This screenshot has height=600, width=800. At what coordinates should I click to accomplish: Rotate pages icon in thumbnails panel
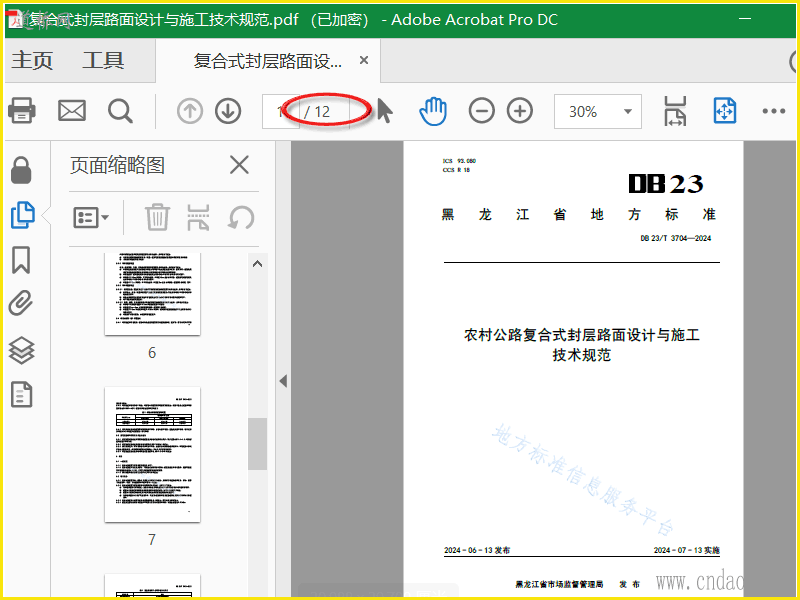click(x=241, y=217)
